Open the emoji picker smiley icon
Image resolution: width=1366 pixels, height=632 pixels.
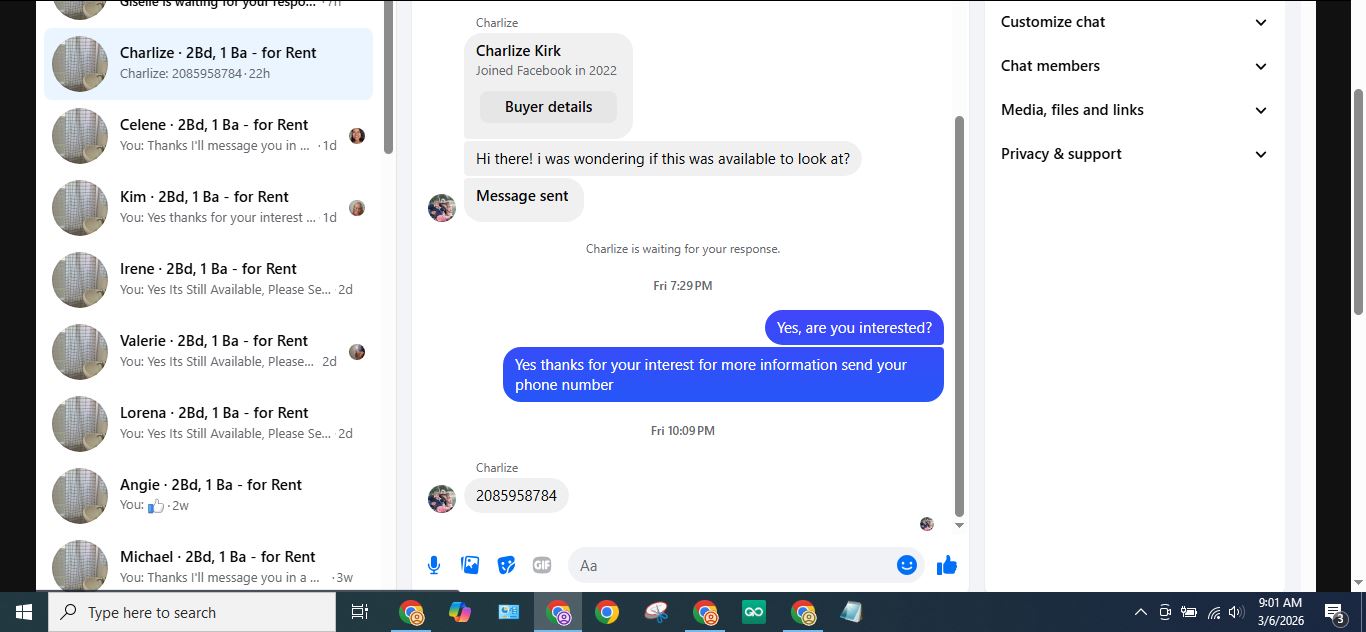pos(907,565)
